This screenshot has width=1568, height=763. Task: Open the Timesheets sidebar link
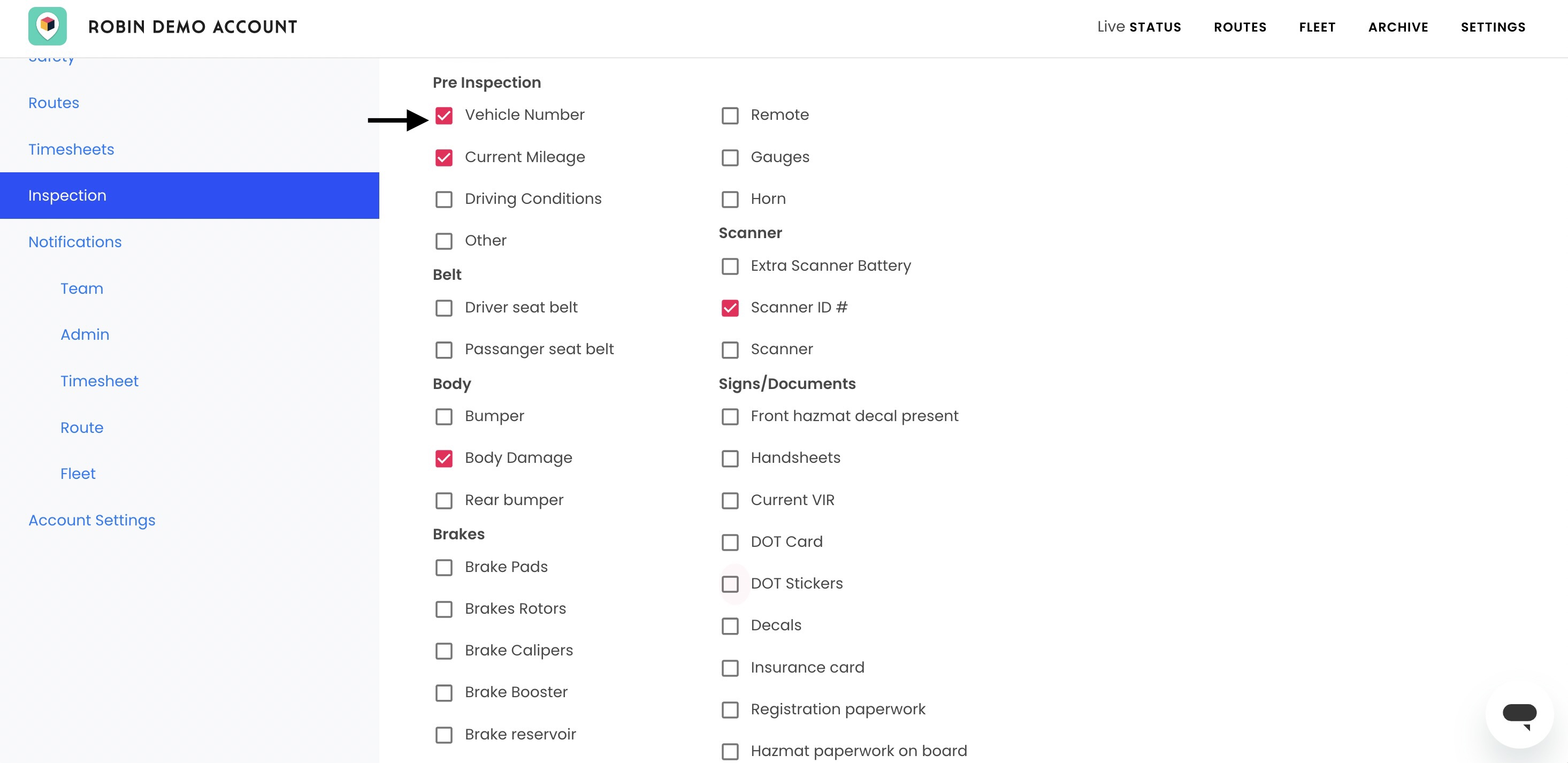coord(71,149)
